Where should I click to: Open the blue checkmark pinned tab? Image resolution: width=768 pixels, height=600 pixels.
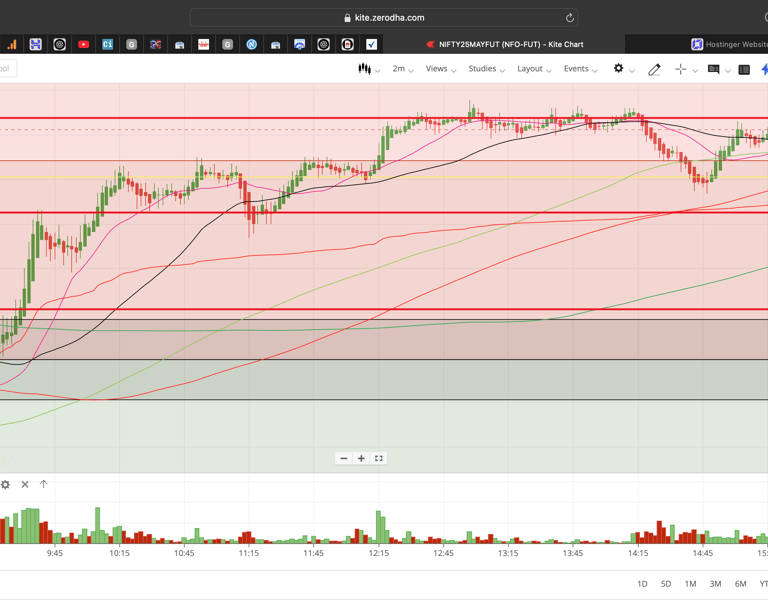pyautogui.click(x=371, y=45)
